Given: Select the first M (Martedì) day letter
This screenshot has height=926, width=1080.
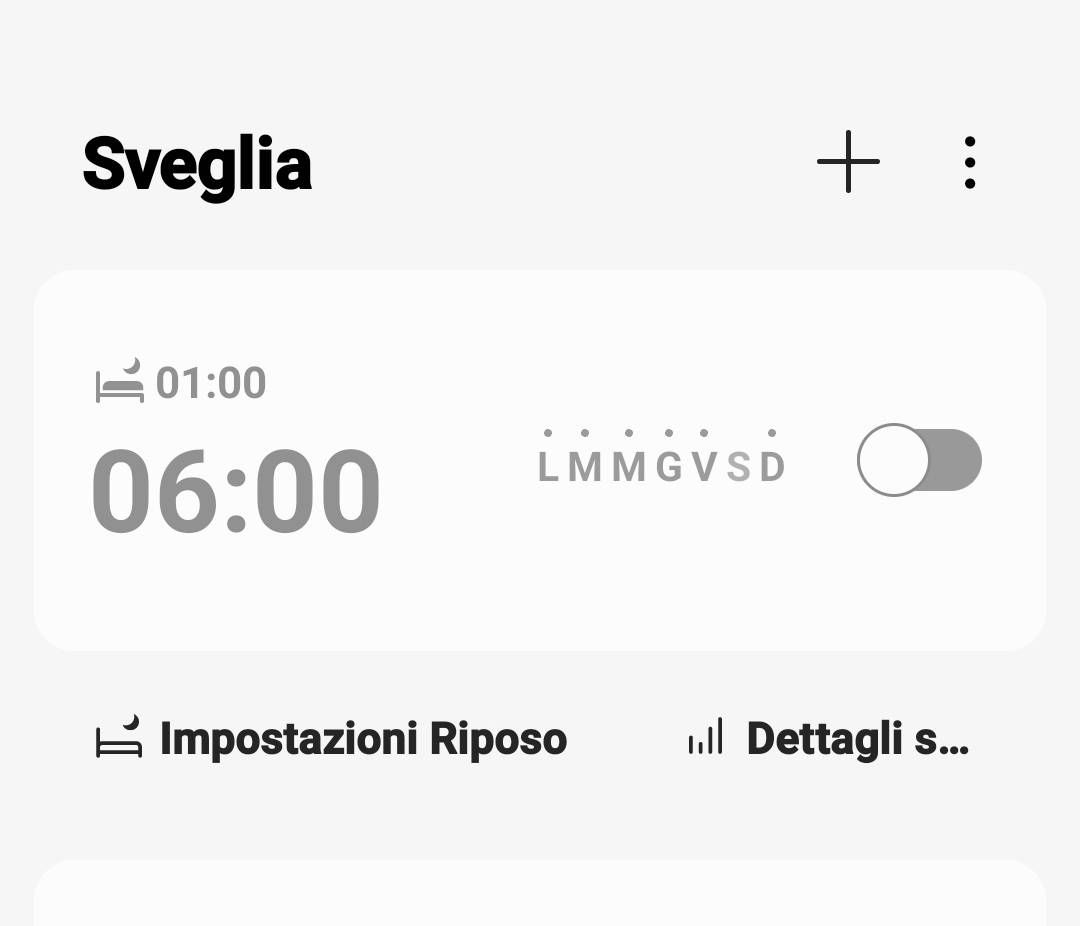Looking at the screenshot, I should coord(586,467).
